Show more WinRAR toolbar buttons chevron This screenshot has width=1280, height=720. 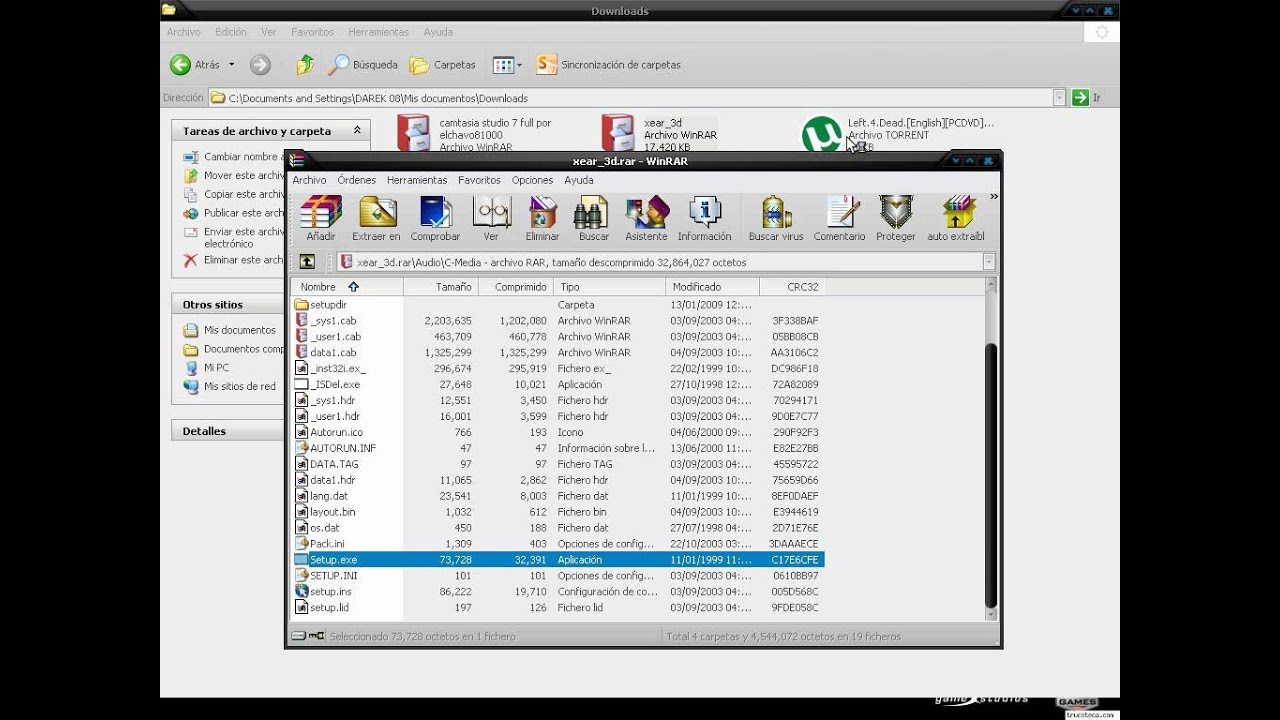993,197
